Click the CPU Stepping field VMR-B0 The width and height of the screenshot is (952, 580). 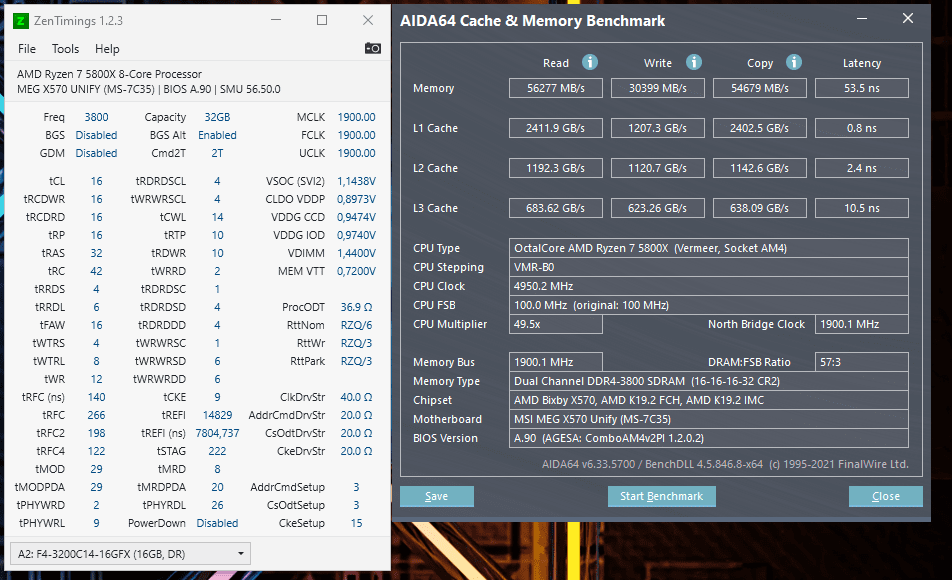point(709,267)
